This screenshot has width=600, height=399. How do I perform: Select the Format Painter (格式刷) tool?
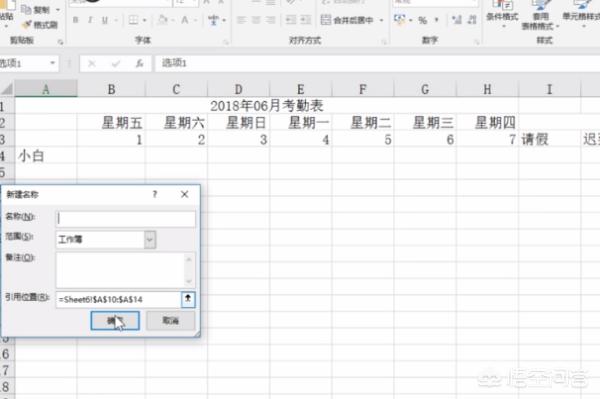point(41,25)
